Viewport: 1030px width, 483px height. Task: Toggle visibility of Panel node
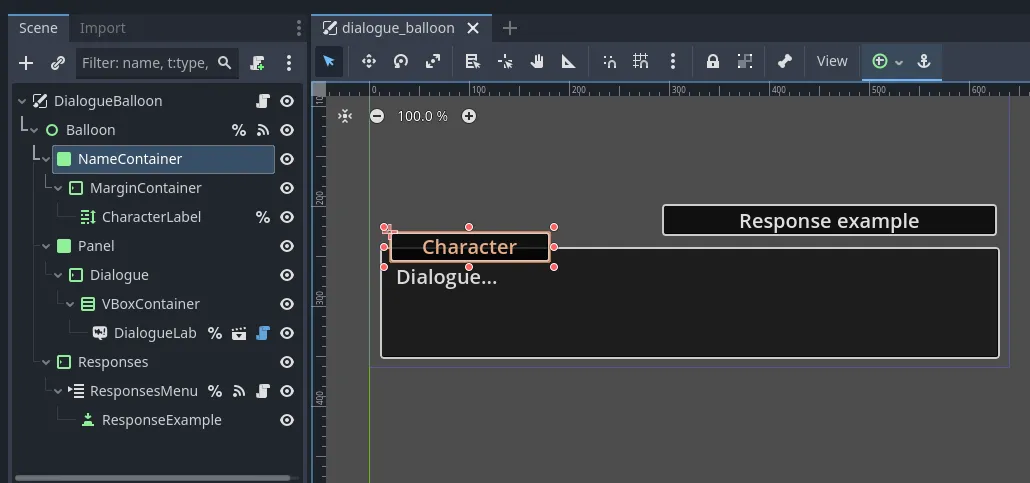tap(287, 246)
